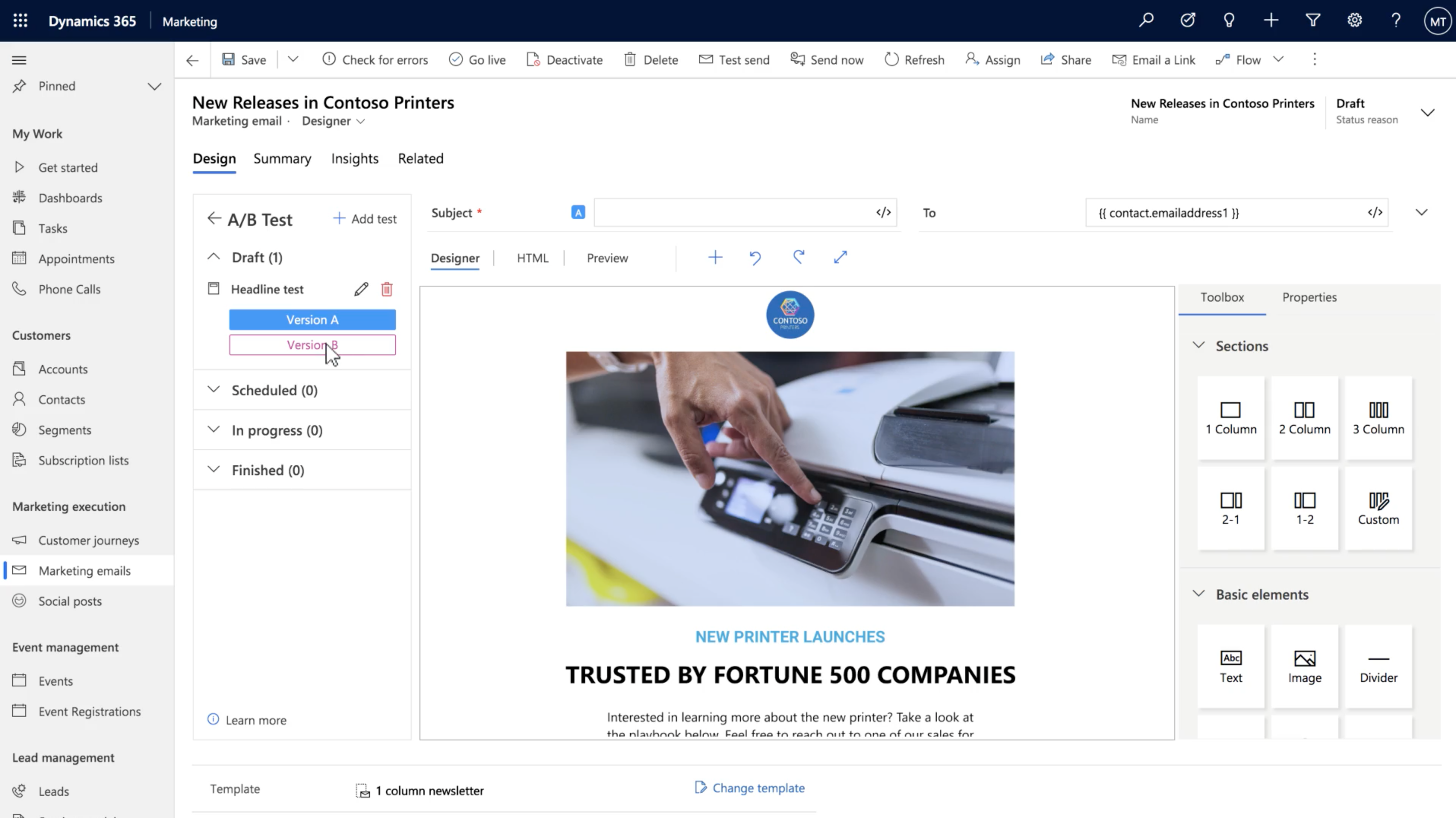Screen dimensions: 1456x818
Task: Switch to the HTML editor tab
Action: point(532,258)
